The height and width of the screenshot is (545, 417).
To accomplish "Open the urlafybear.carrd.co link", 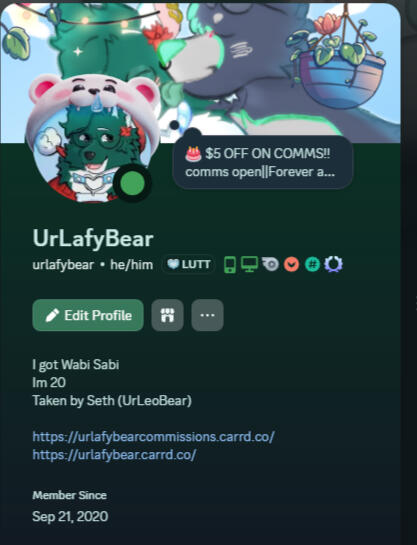I will (114, 455).
